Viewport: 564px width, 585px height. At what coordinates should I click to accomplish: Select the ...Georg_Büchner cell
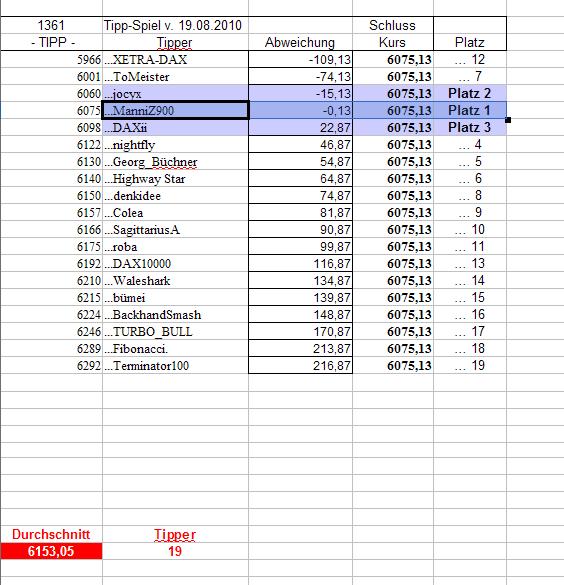[x=175, y=162]
